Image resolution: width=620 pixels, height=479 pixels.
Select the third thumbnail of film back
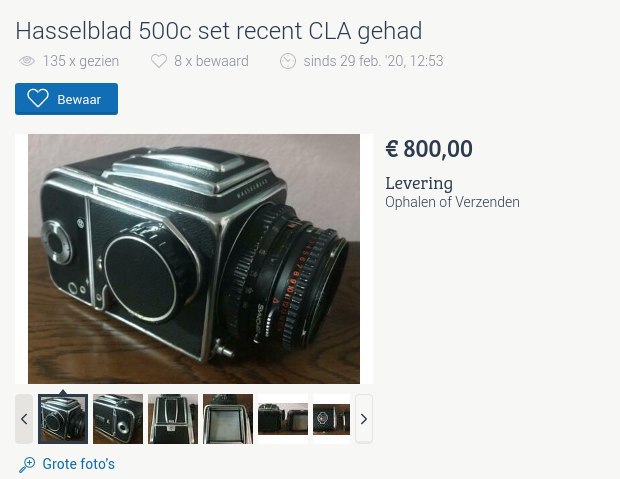pos(173,419)
